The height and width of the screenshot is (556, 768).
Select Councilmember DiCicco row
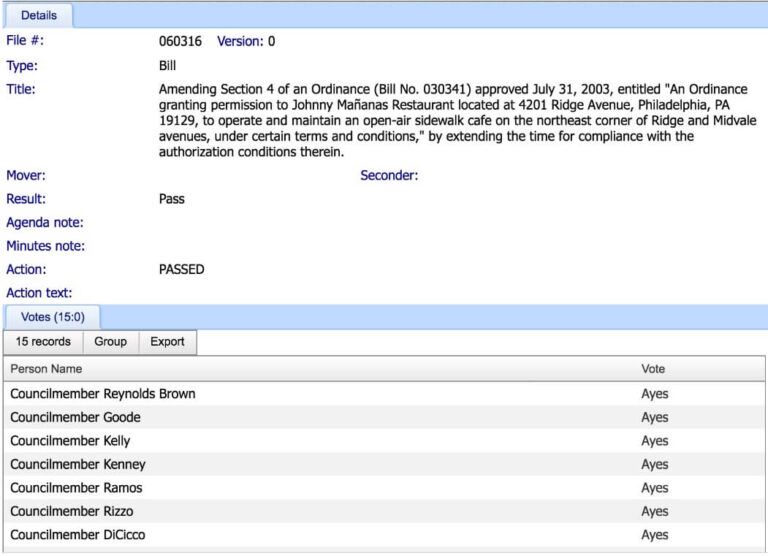384,535
